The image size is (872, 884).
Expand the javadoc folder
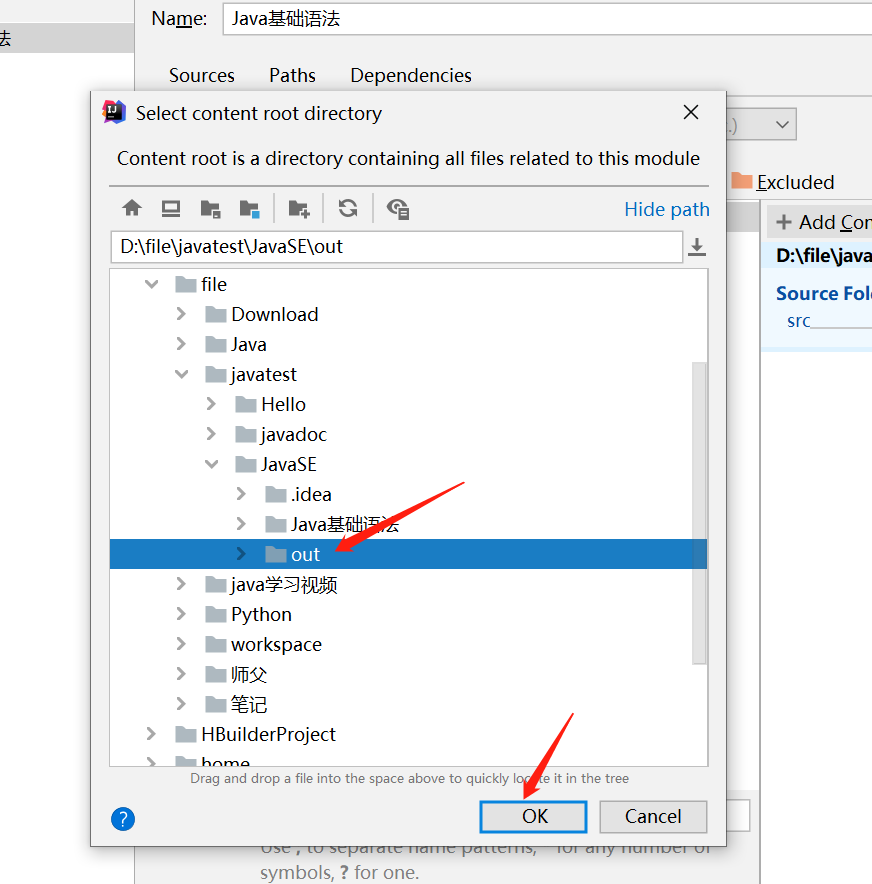[211, 434]
